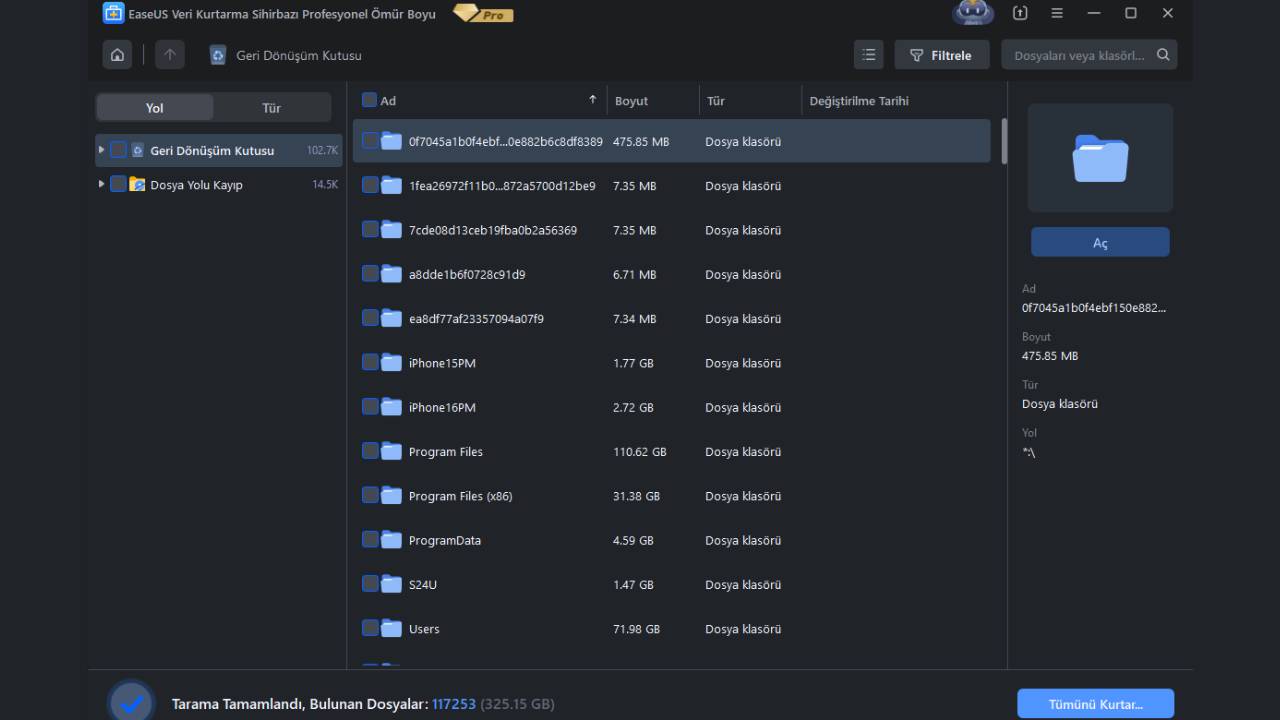Toggle the select-all checkbox beside Ad
The width and height of the screenshot is (1280, 720).
click(369, 100)
